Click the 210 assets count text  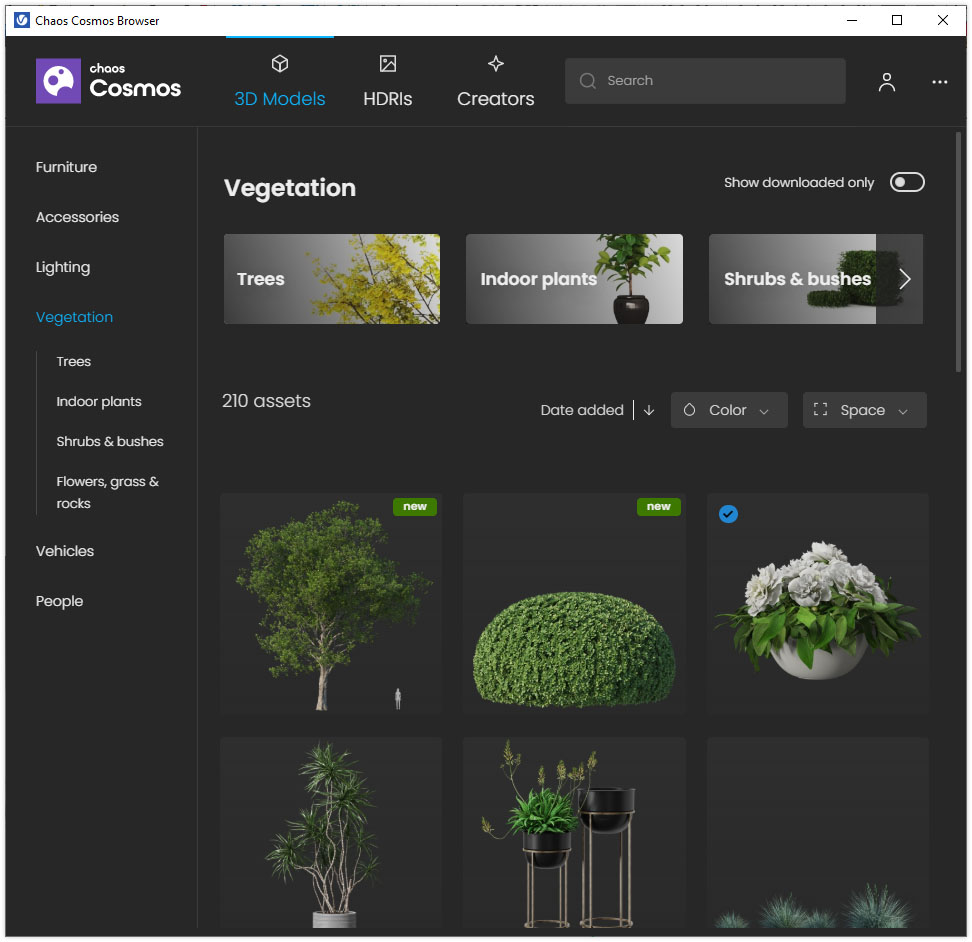point(267,401)
